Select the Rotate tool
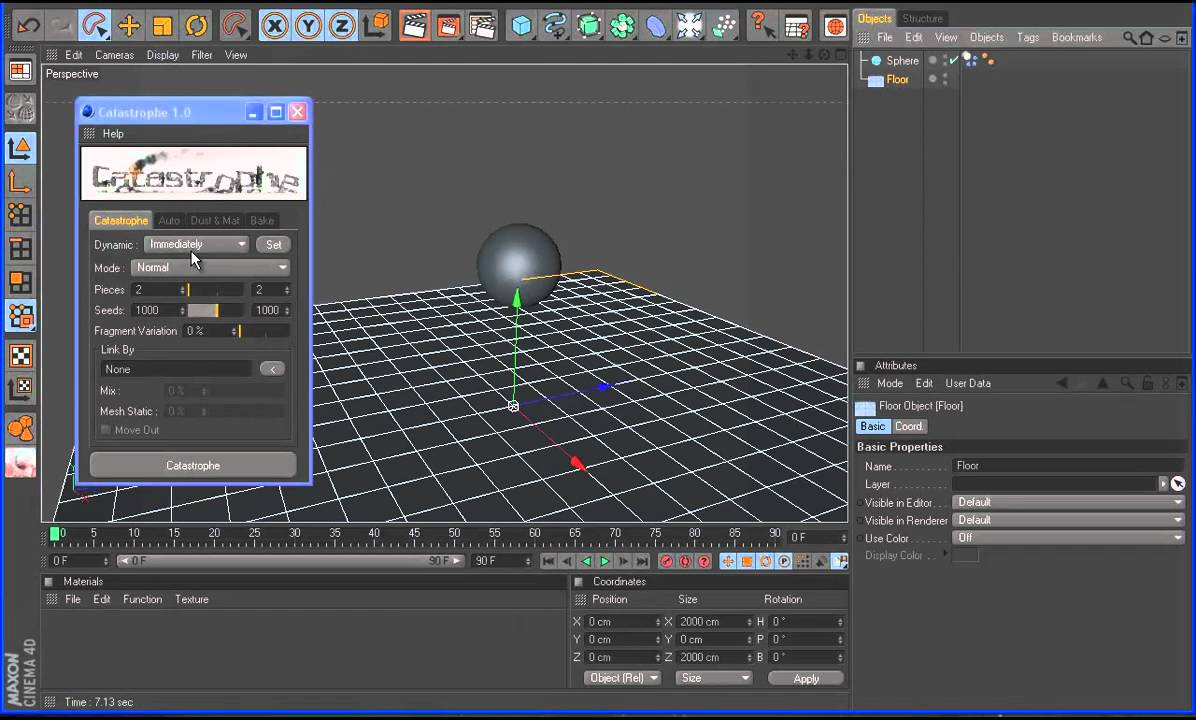The width and height of the screenshot is (1196, 720). click(x=196, y=26)
